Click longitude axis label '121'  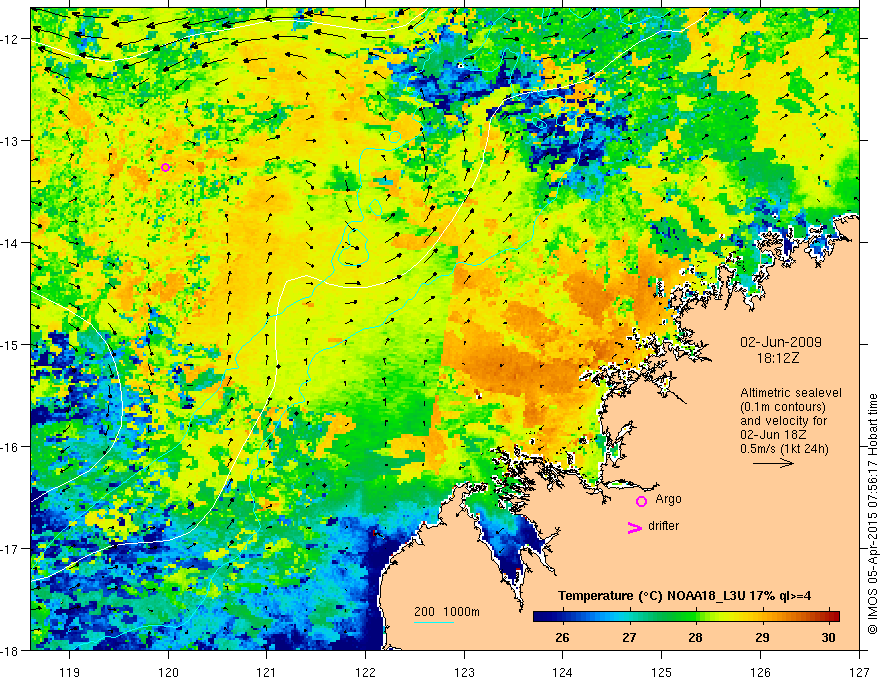[266, 672]
